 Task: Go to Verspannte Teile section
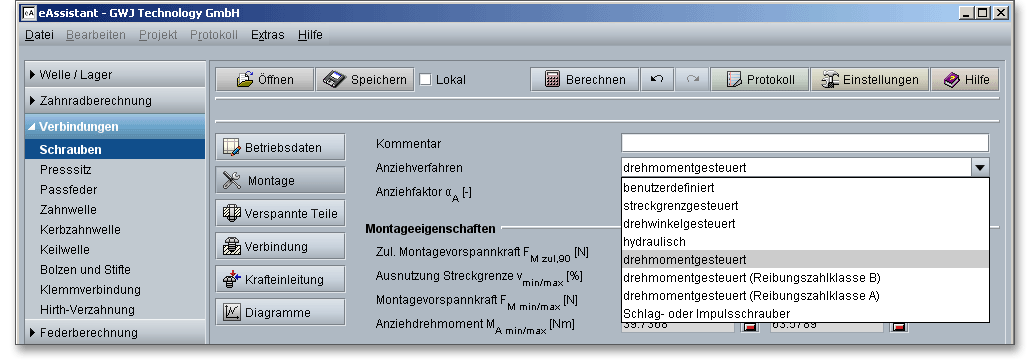tap(280, 214)
